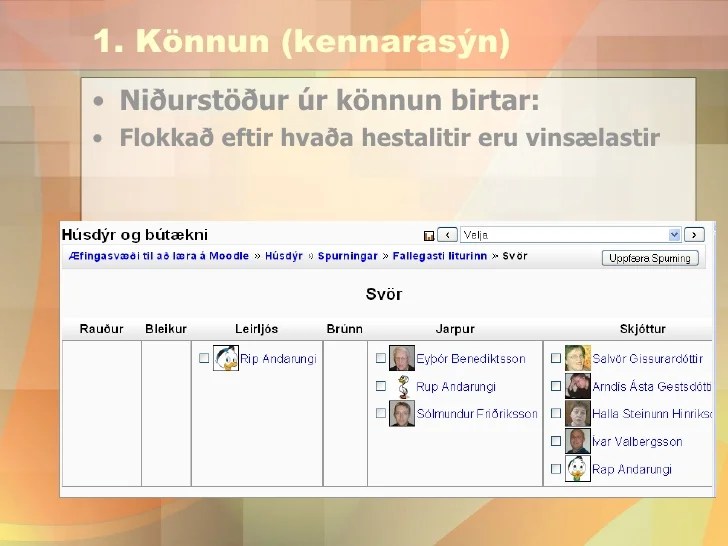The height and width of the screenshot is (546, 728).
Task: Click the Velja dropdown arrow
Action: coord(674,235)
